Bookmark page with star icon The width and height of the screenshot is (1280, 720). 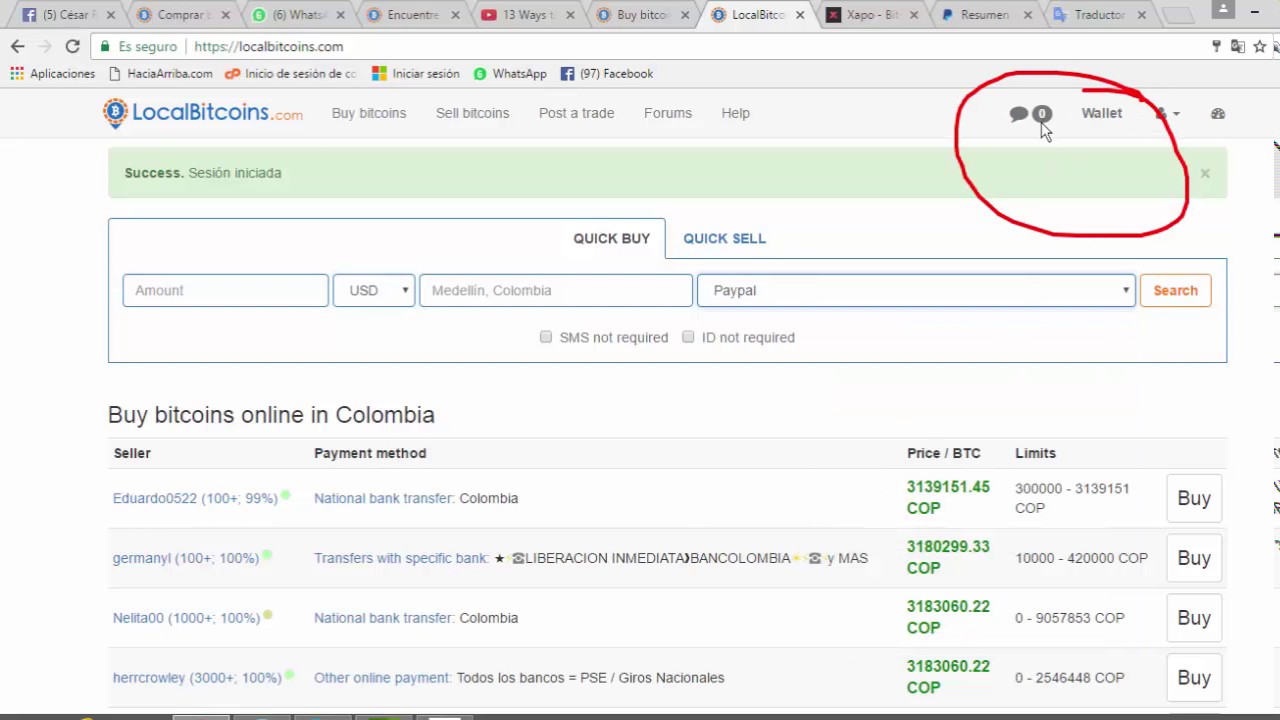click(1259, 47)
